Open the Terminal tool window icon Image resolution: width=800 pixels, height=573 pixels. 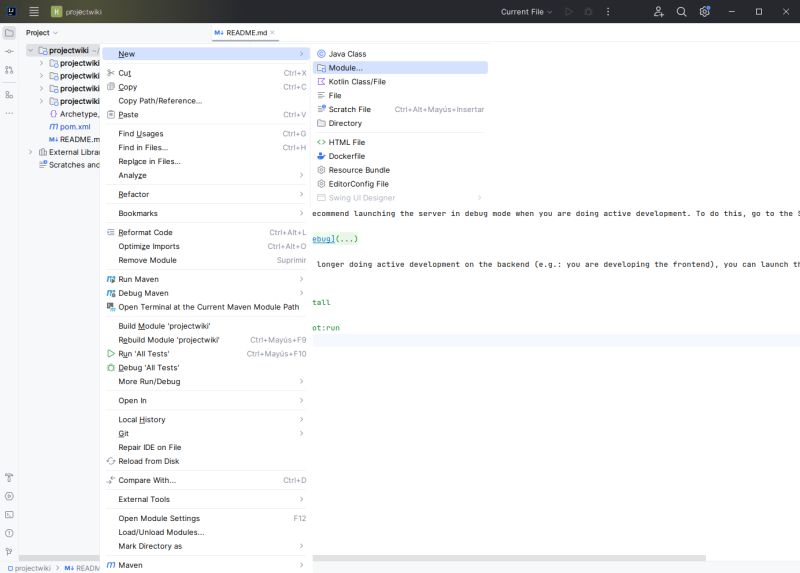[x=9, y=515]
